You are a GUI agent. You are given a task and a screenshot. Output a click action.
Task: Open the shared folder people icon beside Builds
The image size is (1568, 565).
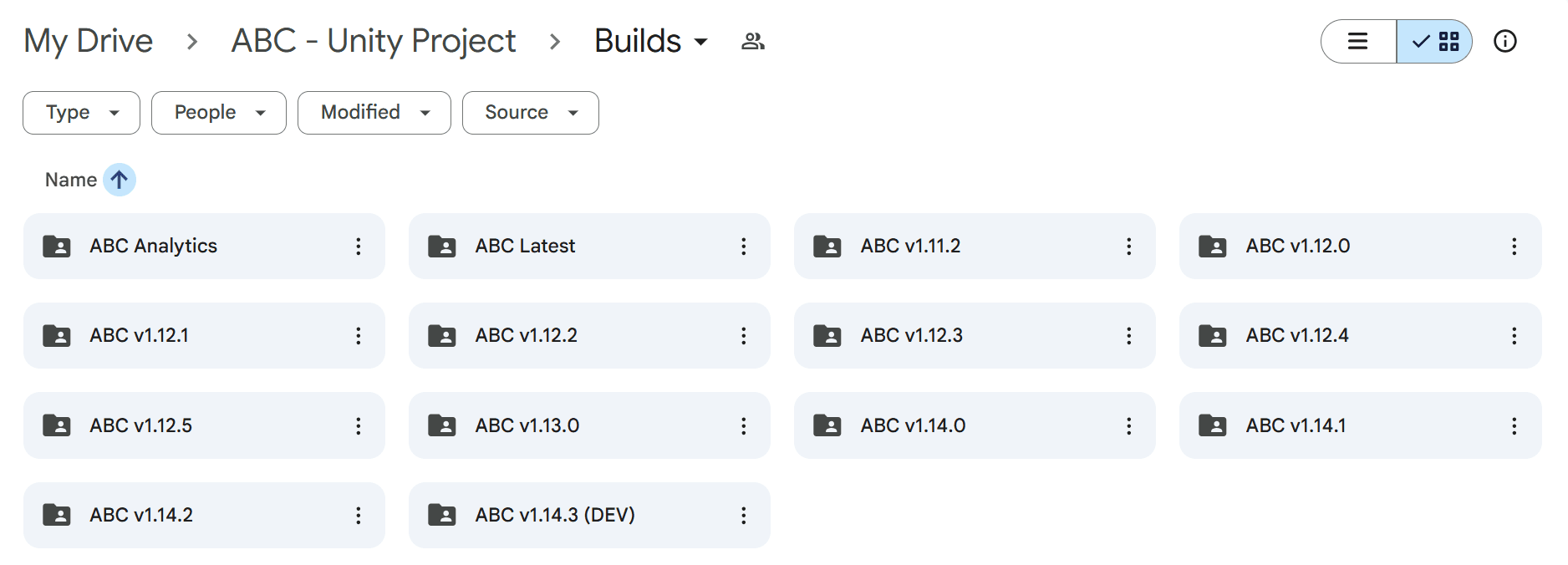pos(751,41)
